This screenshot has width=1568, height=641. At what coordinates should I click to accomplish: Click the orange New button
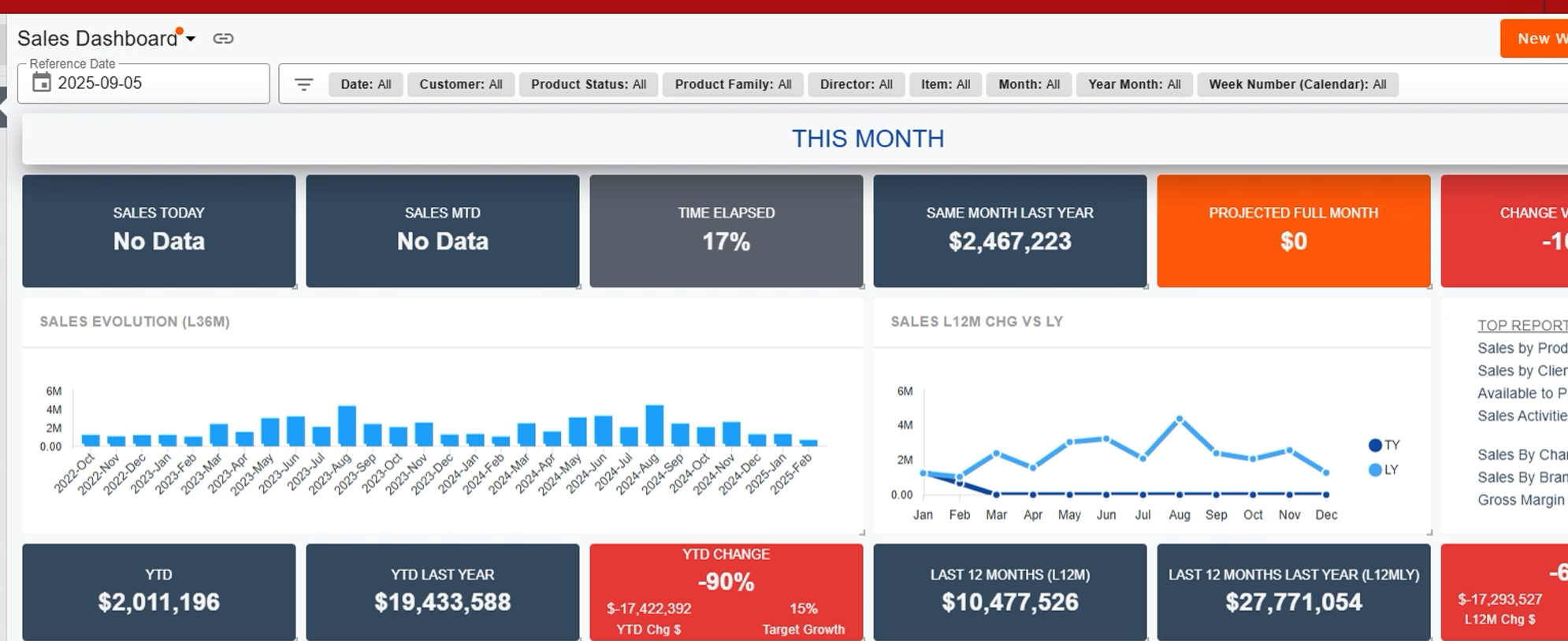click(1533, 39)
